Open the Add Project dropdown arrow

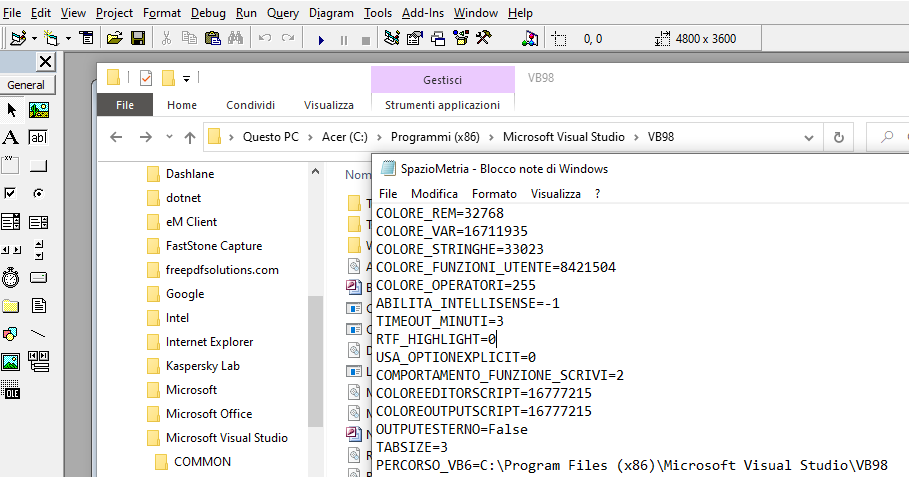[x=34, y=39]
